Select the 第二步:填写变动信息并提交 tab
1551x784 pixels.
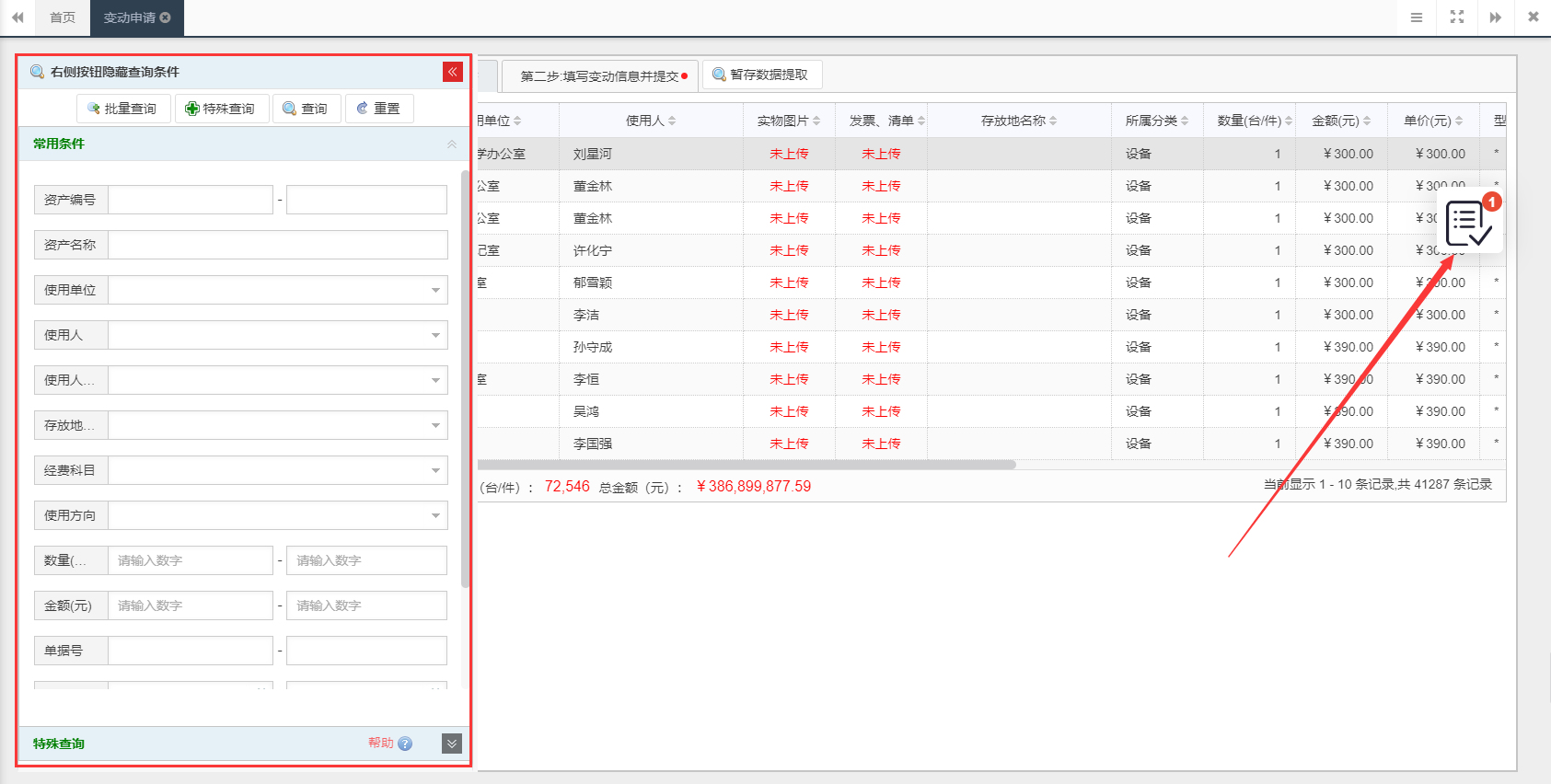coord(600,75)
